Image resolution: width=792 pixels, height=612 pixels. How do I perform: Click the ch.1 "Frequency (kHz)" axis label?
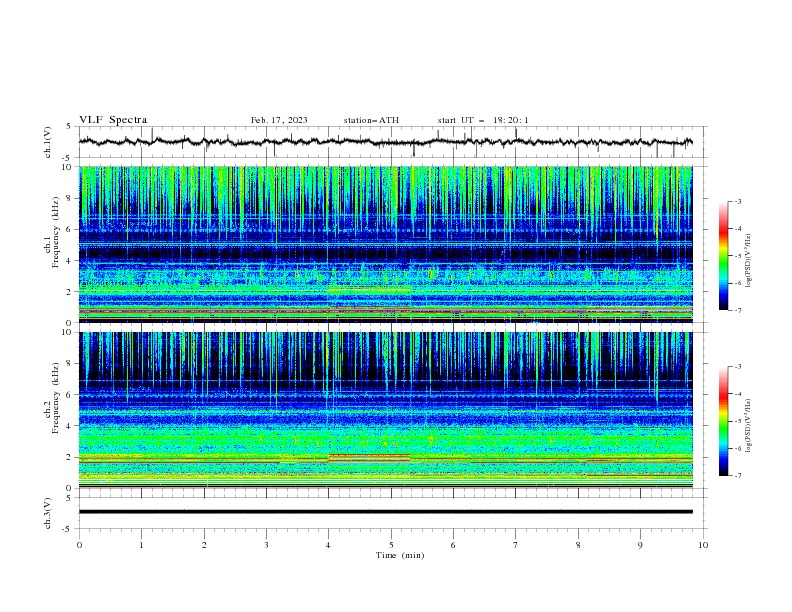coord(56,232)
